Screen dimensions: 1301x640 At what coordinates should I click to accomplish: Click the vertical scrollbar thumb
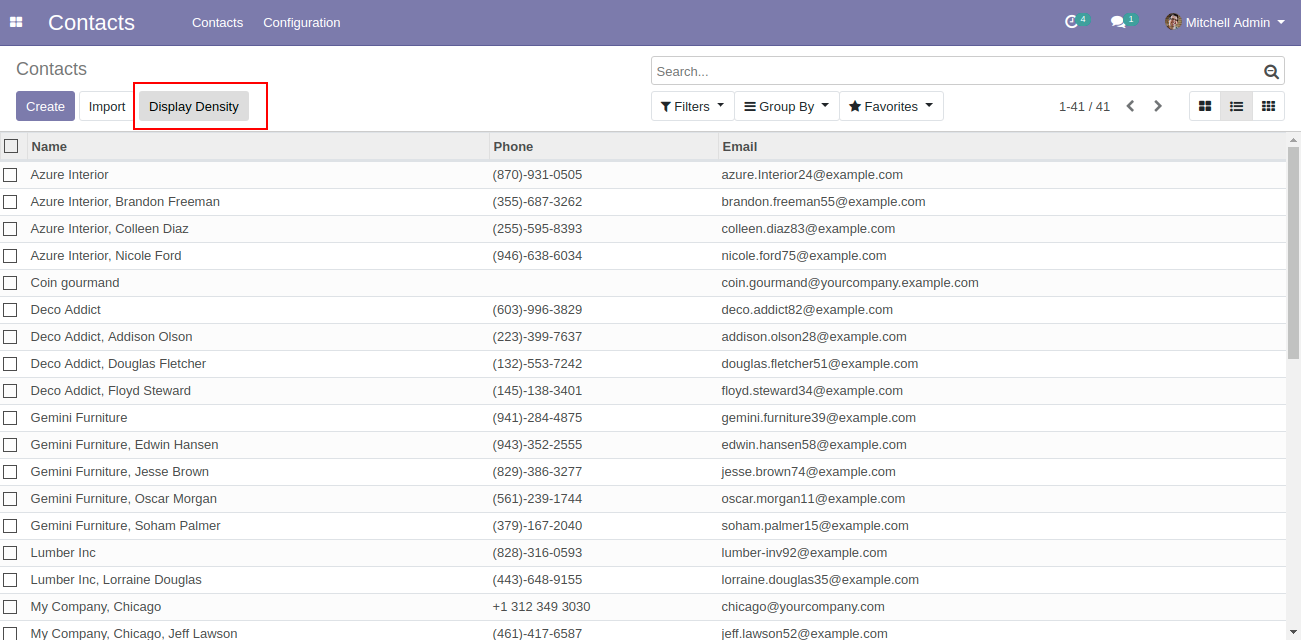click(1293, 253)
